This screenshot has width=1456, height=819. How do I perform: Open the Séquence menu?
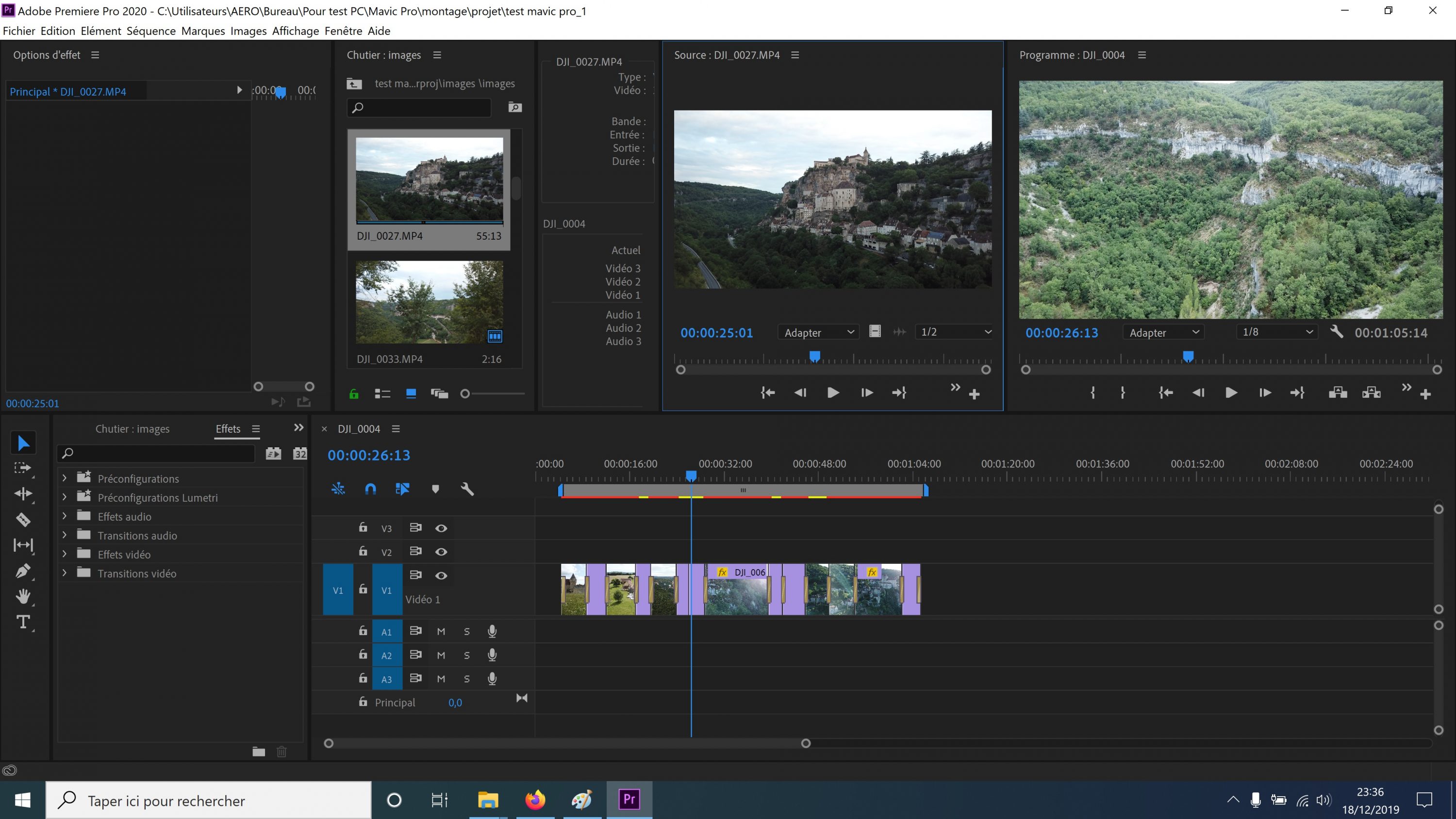coord(151,31)
